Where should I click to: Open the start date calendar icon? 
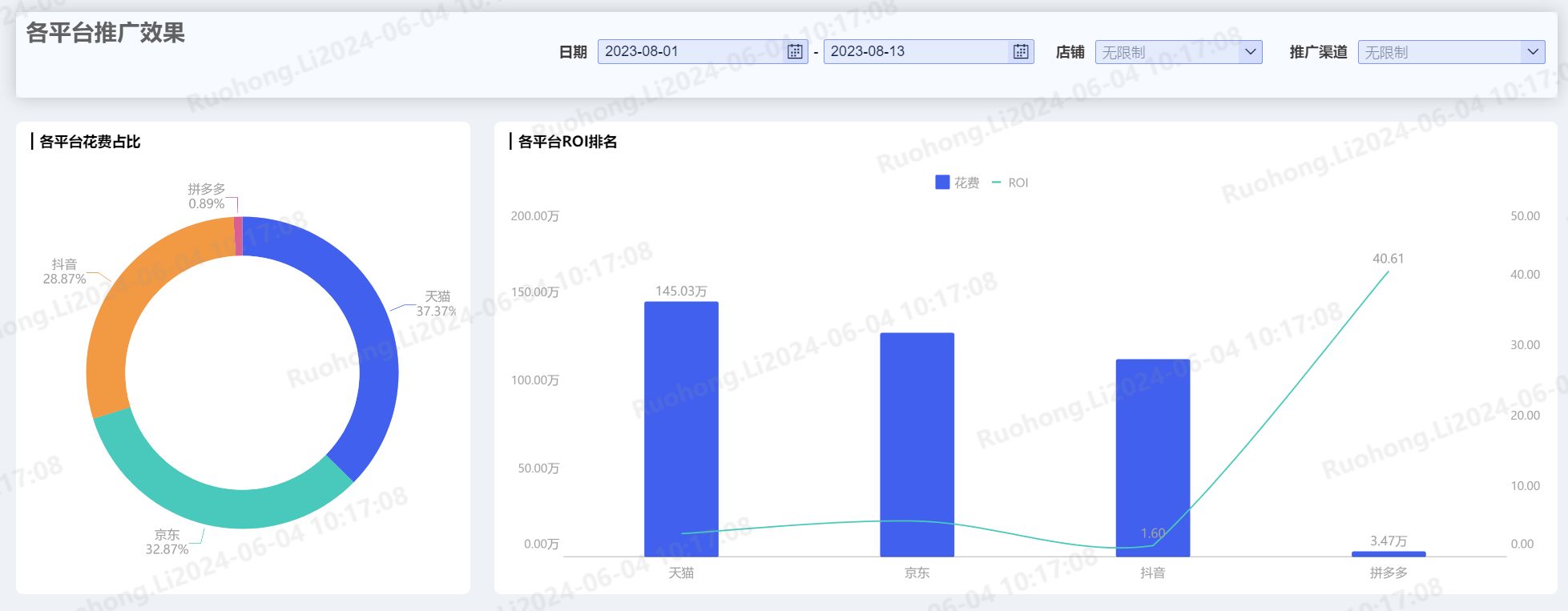795,52
